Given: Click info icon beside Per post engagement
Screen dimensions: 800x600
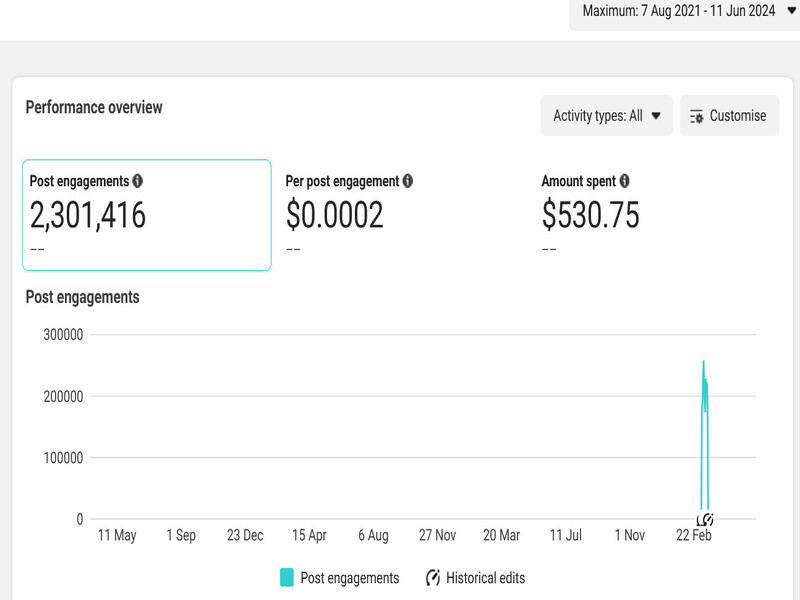Looking at the screenshot, I should point(407,182).
